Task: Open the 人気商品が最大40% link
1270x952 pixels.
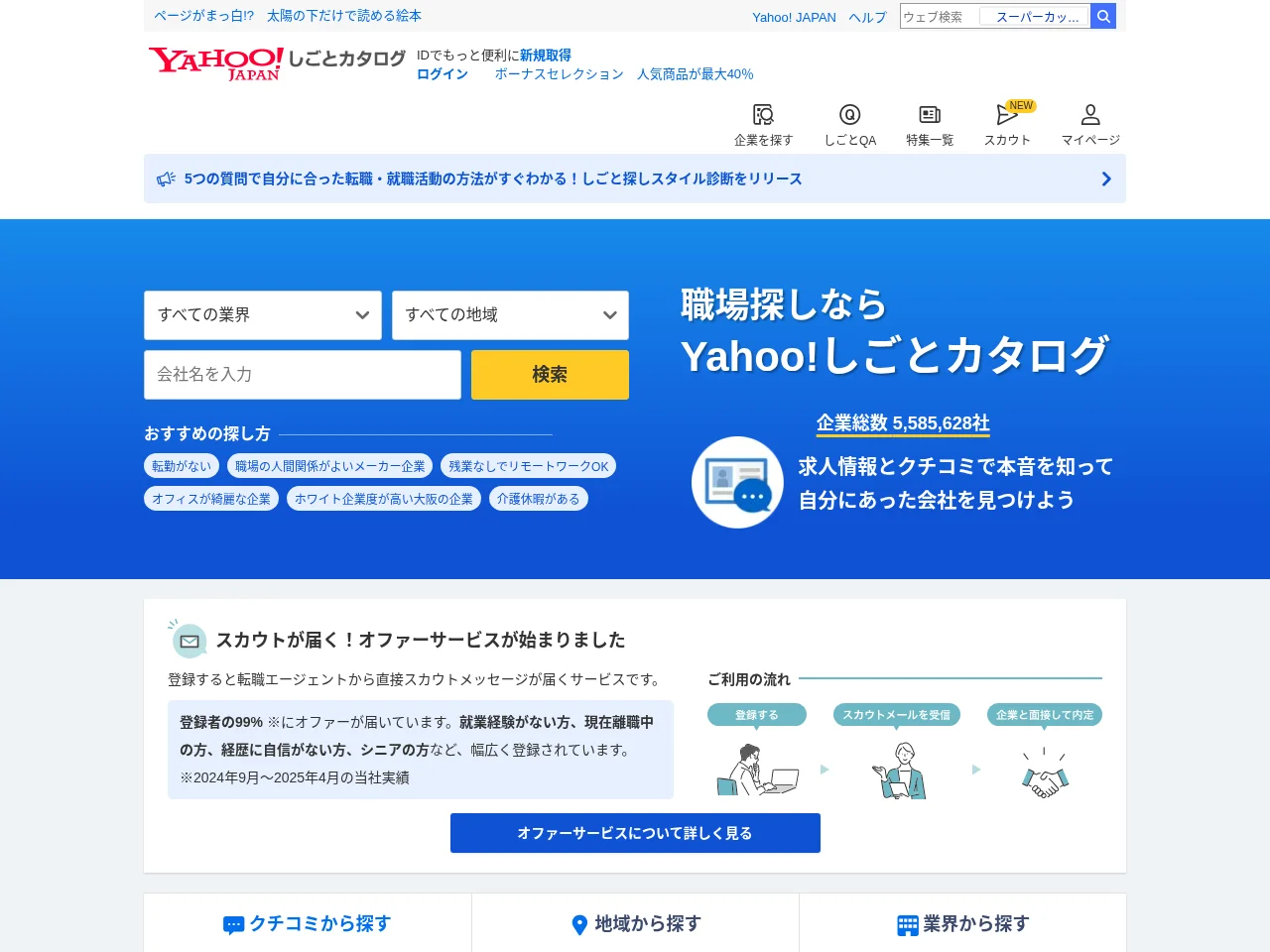Action: pos(696,74)
